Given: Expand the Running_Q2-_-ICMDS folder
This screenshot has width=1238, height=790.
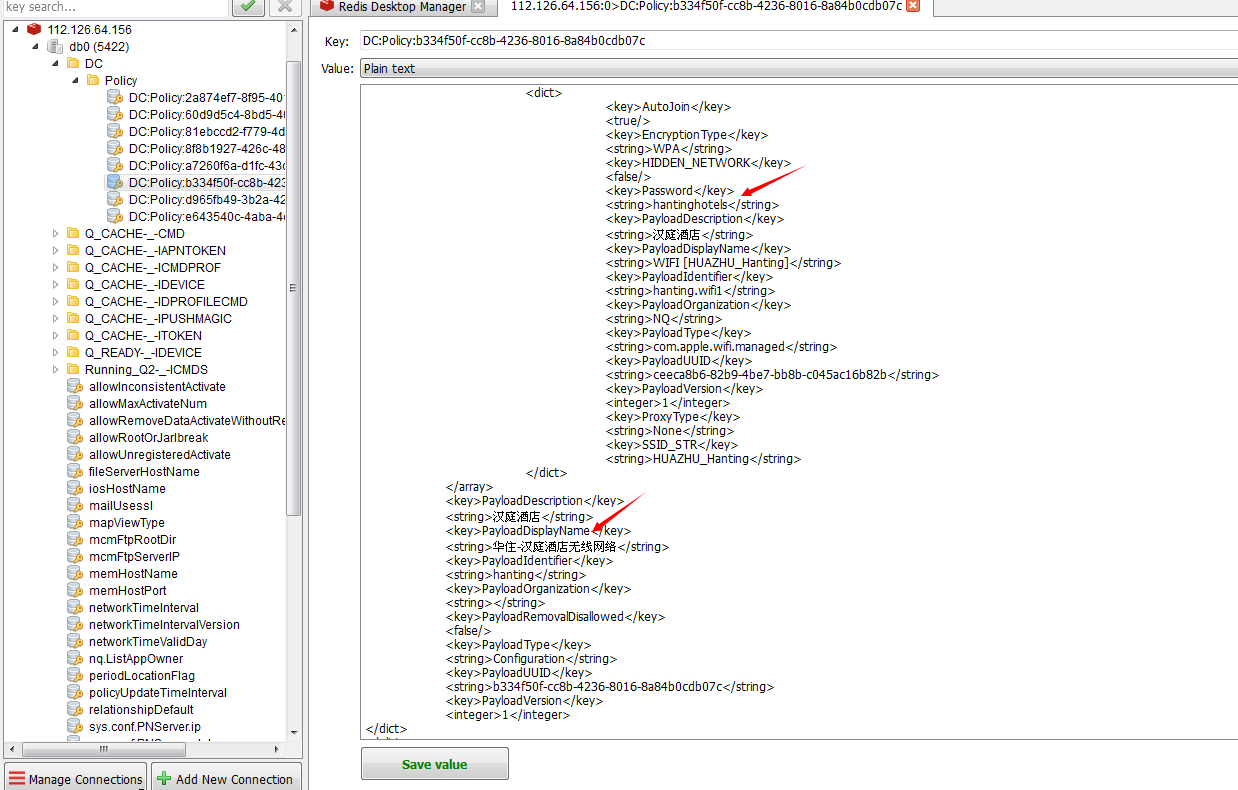Looking at the screenshot, I should tap(56, 369).
